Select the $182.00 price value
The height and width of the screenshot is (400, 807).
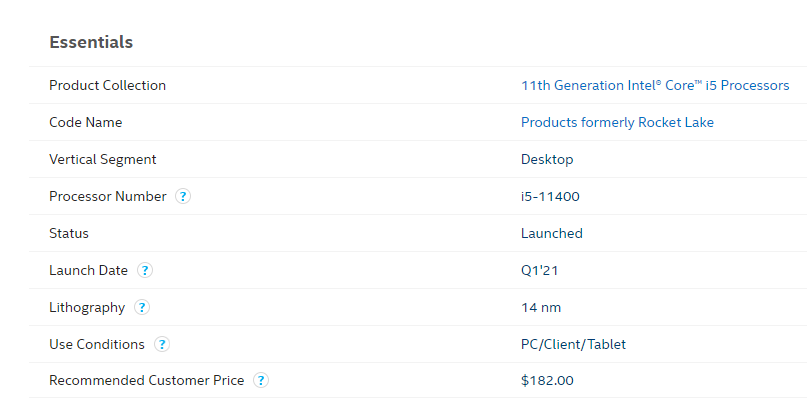547,381
